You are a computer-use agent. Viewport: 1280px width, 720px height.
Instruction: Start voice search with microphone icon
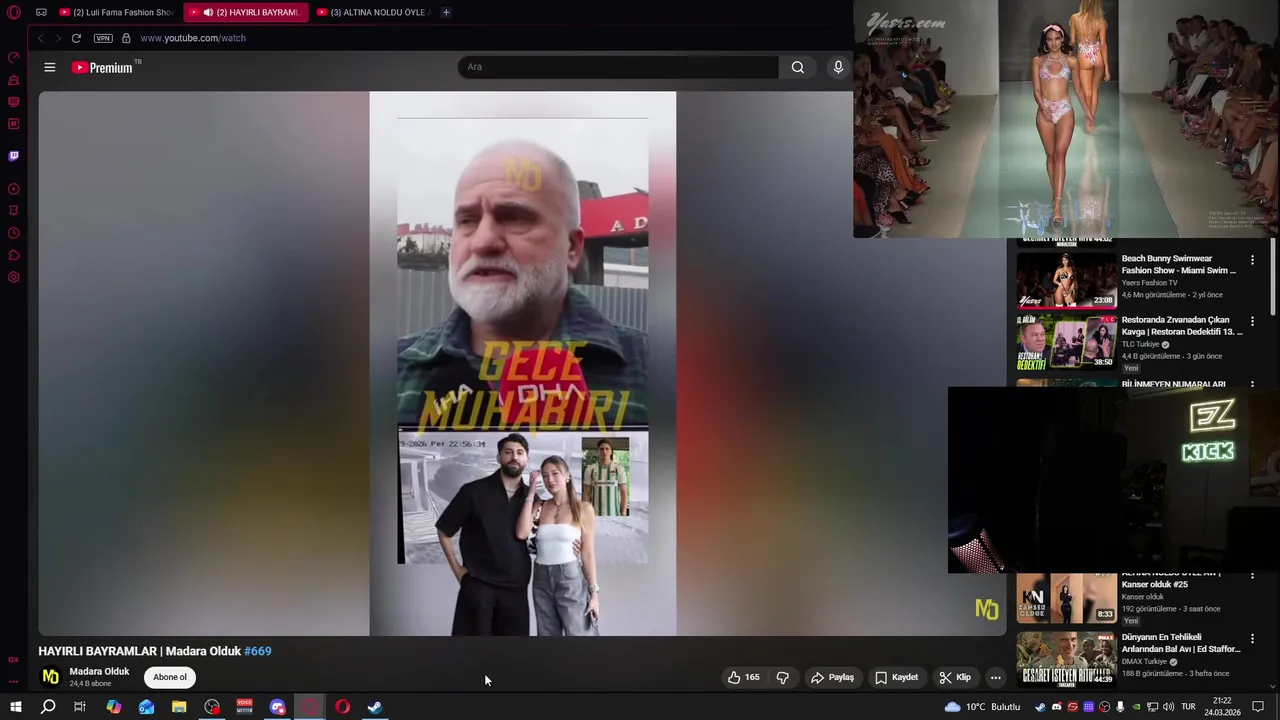[838, 67]
